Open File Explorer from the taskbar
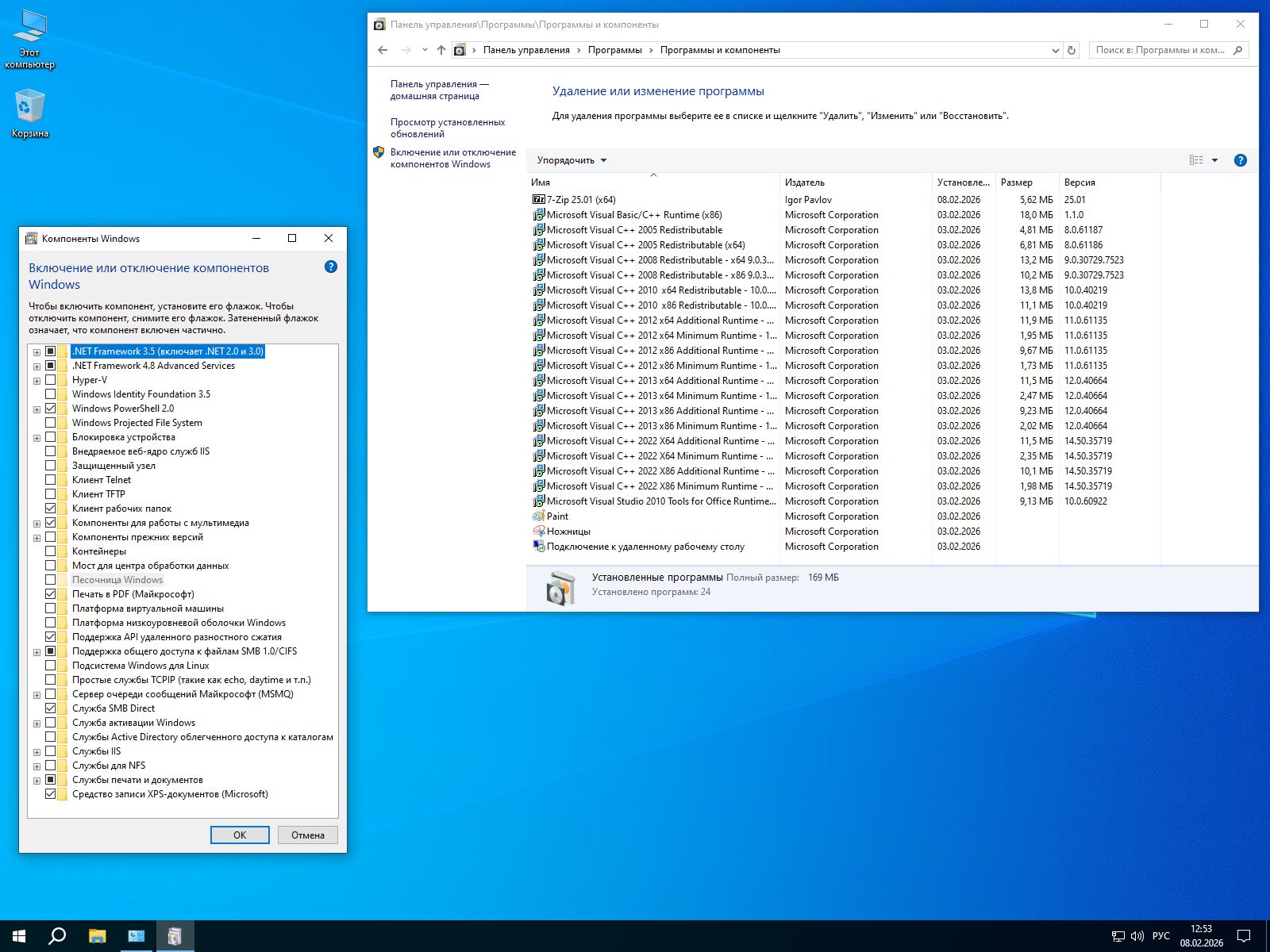Image resolution: width=1270 pixels, height=952 pixels. tap(97, 936)
